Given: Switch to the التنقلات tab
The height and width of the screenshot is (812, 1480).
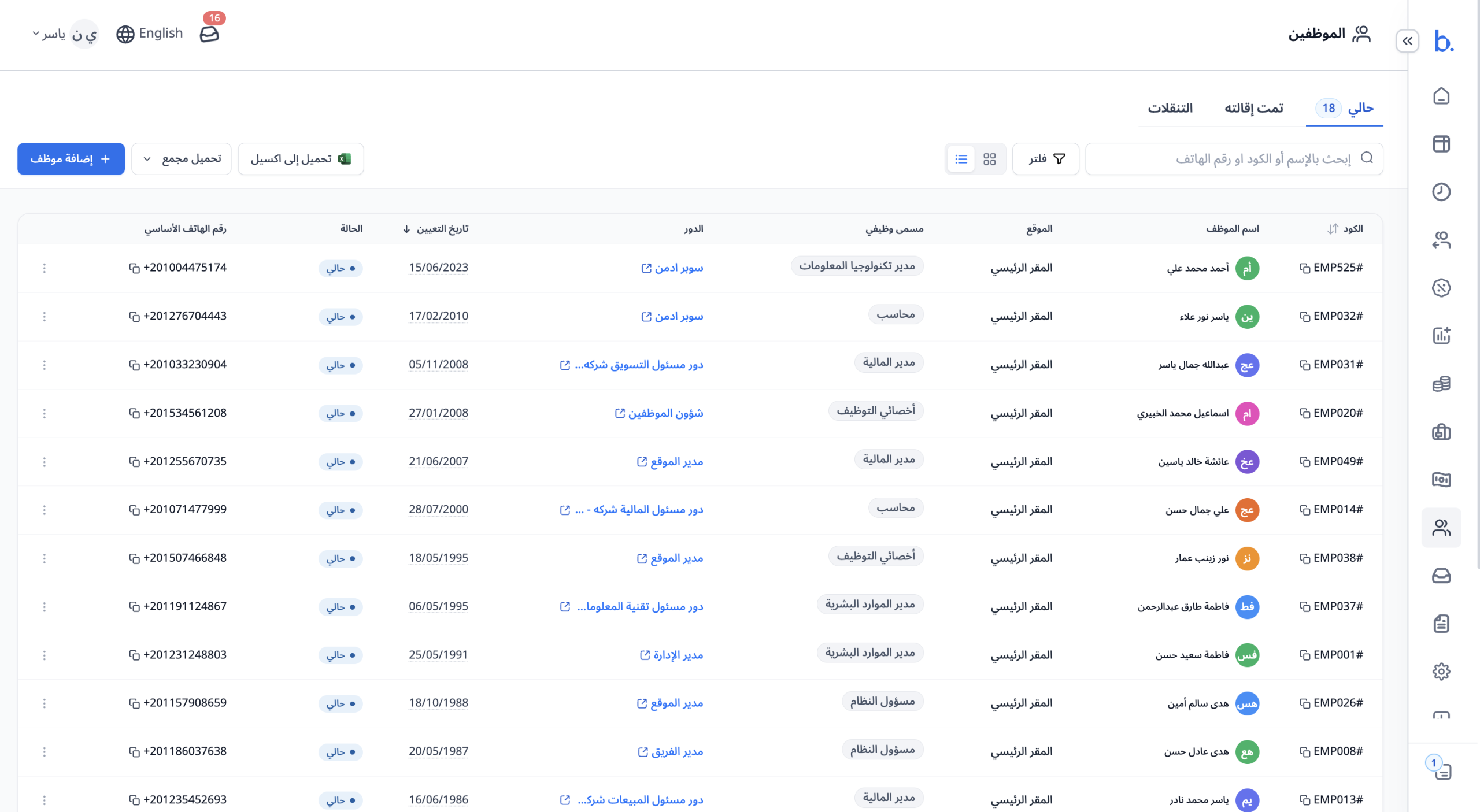Looking at the screenshot, I should (1170, 108).
